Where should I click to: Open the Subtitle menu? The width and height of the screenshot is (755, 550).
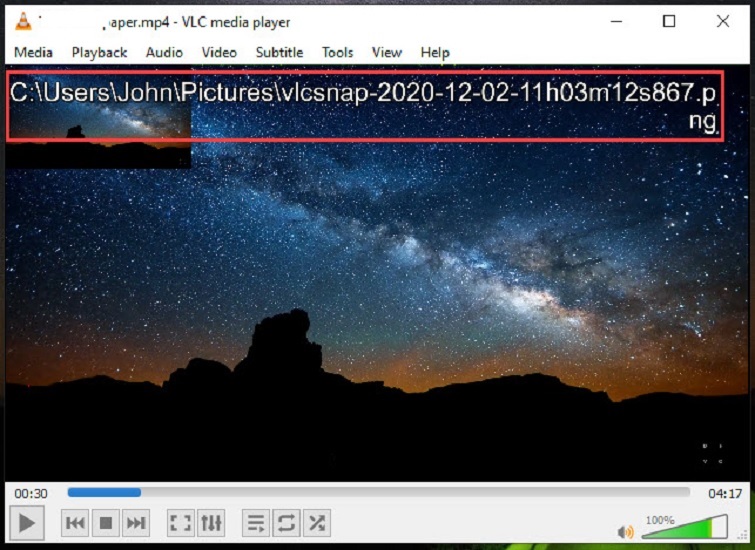click(x=279, y=52)
